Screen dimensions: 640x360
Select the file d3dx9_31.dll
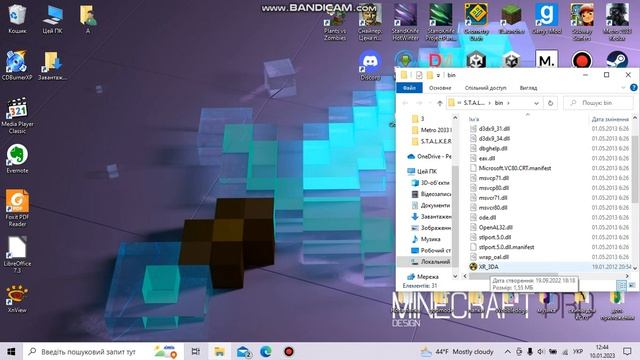click(490, 129)
